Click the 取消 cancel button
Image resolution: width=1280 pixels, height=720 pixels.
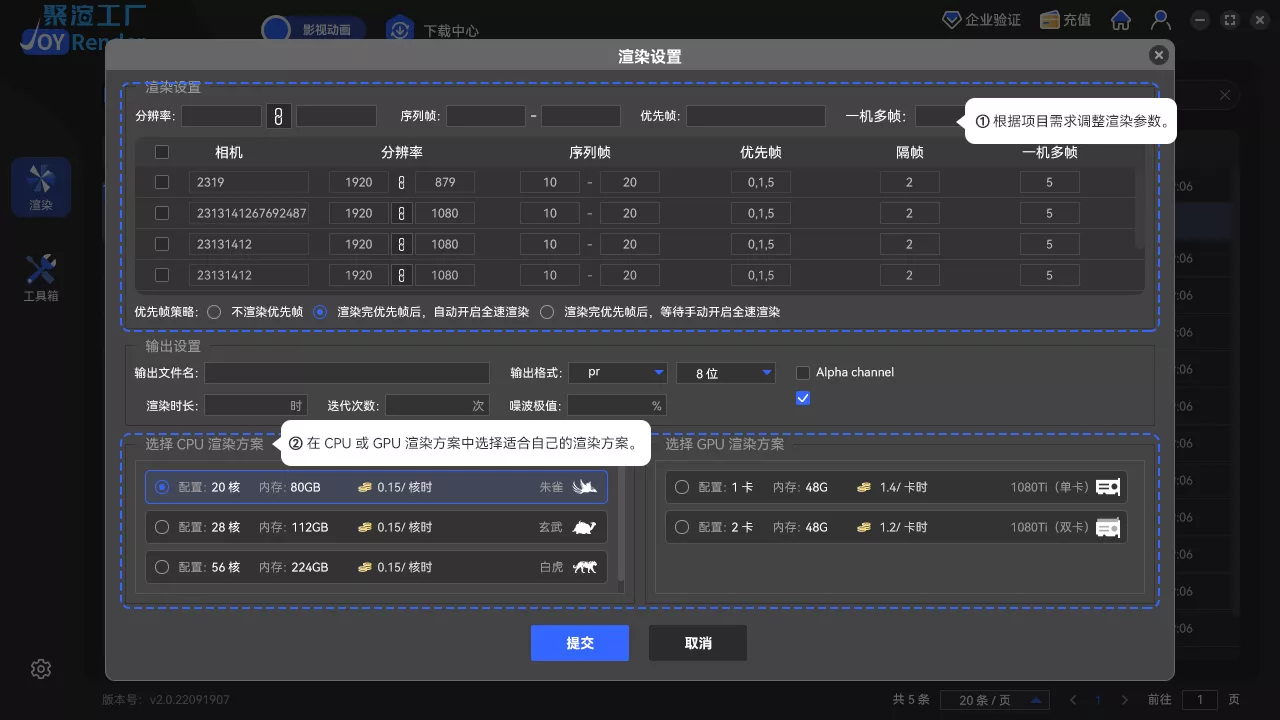[698, 643]
